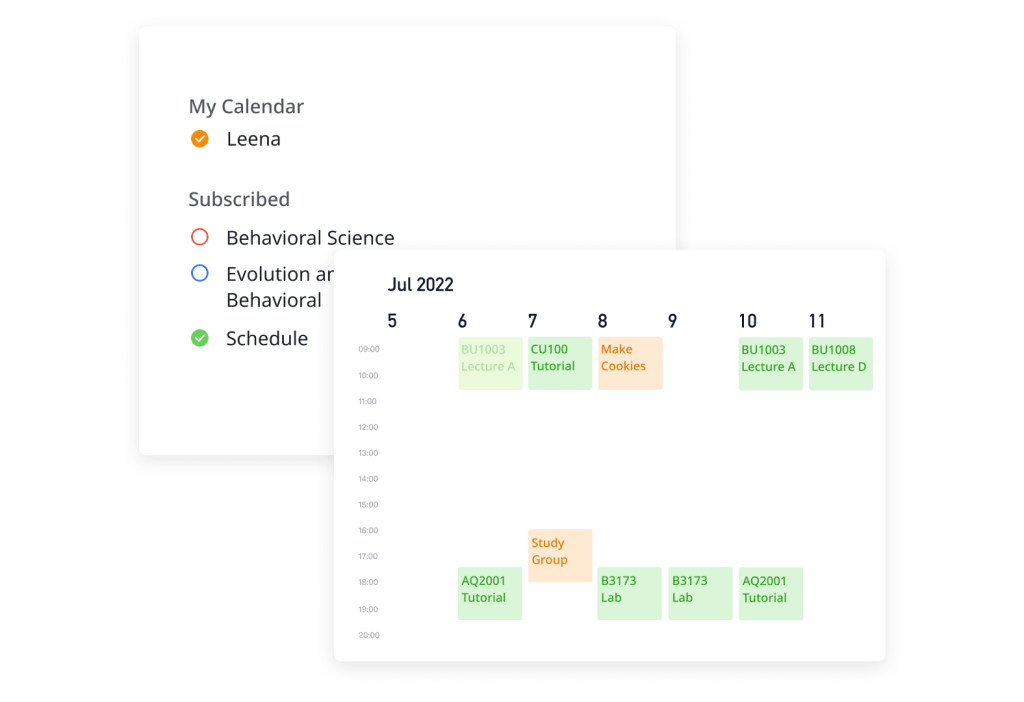Enable the Behavioral Science calendar
The height and width of the screenshot is (702, 1024).
tap(200, 238)
